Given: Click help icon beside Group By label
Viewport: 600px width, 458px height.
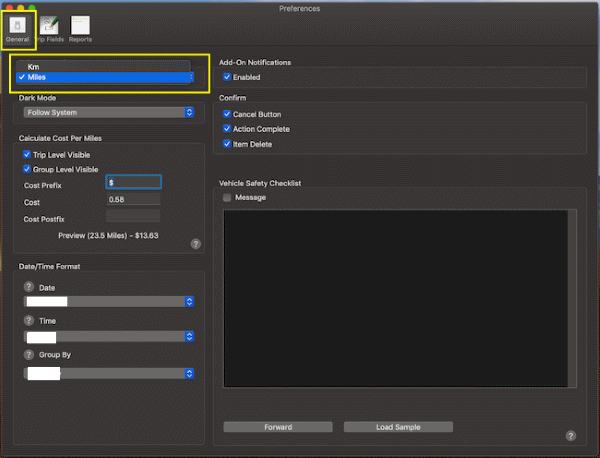Looking at the screenshot, I should [x=29, y=354].
